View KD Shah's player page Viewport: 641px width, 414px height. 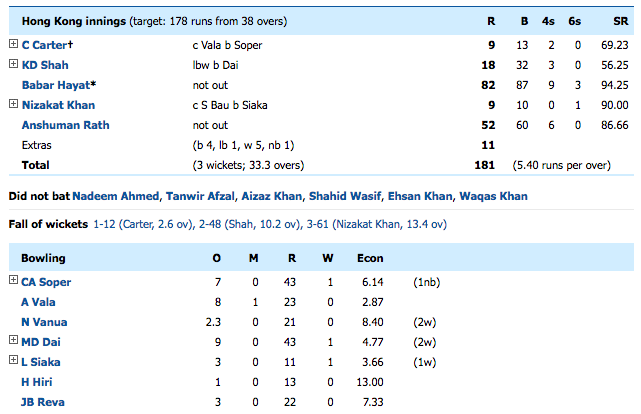45,64
